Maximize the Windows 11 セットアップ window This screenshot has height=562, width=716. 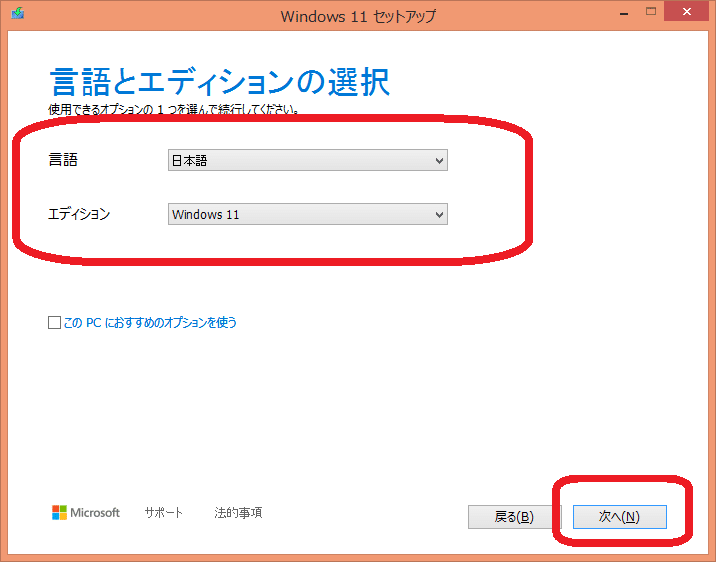pyautogui.click(x=651, y=12)
